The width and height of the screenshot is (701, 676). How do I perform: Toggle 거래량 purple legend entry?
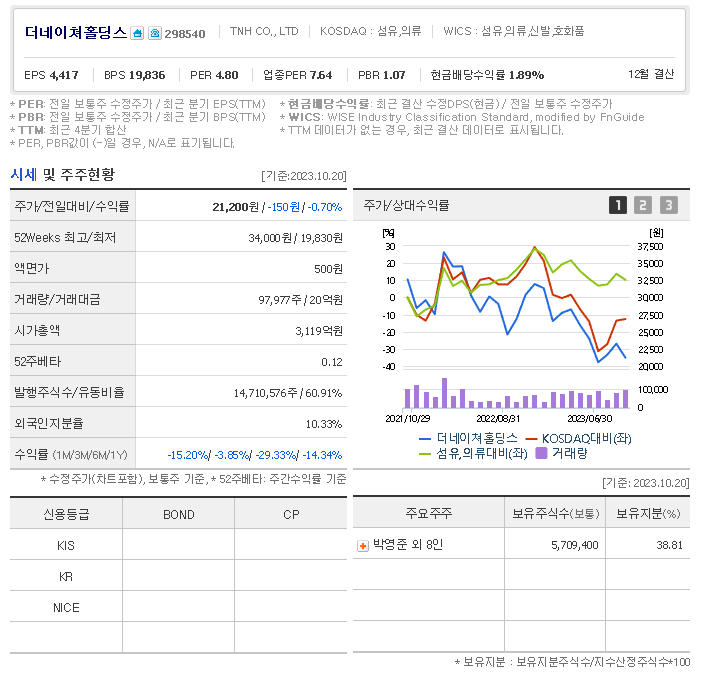pos(561,453)
